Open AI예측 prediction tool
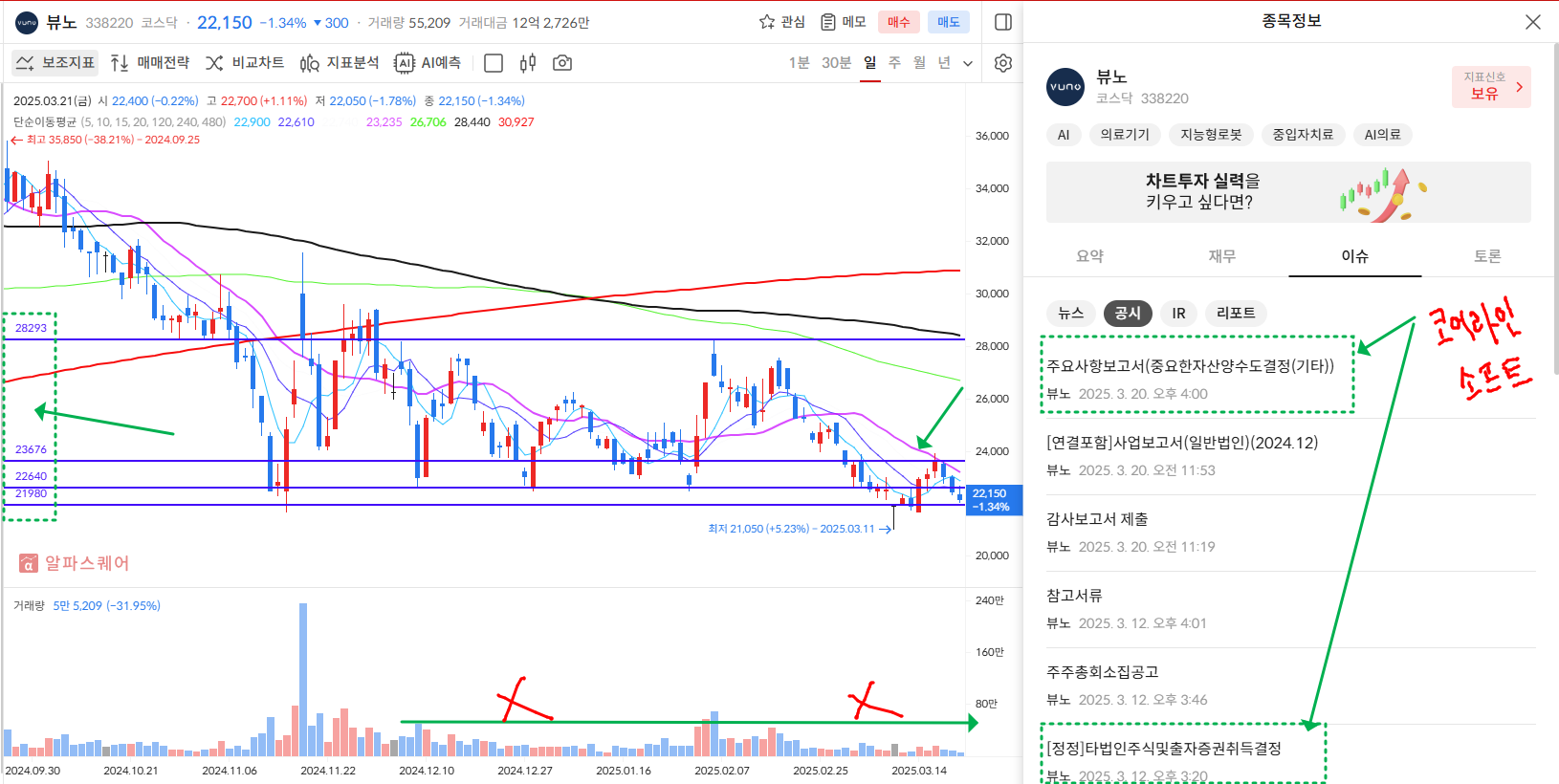Viewport: 1559px width, 784px height. pos(428,63)
